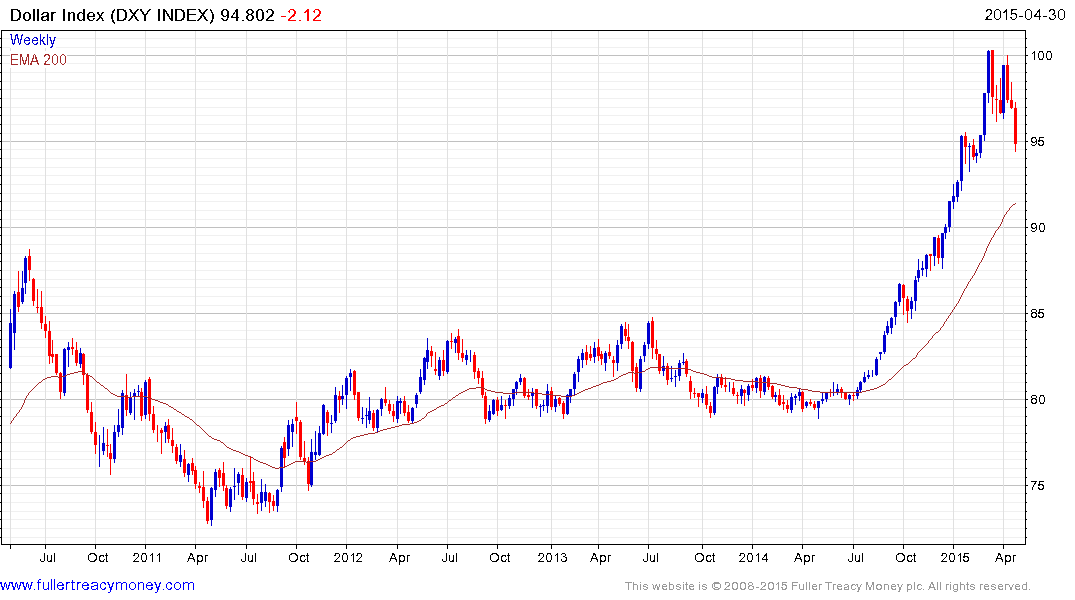
Task: Click the 2011 year axis label
Action: (x=147, y=557)
